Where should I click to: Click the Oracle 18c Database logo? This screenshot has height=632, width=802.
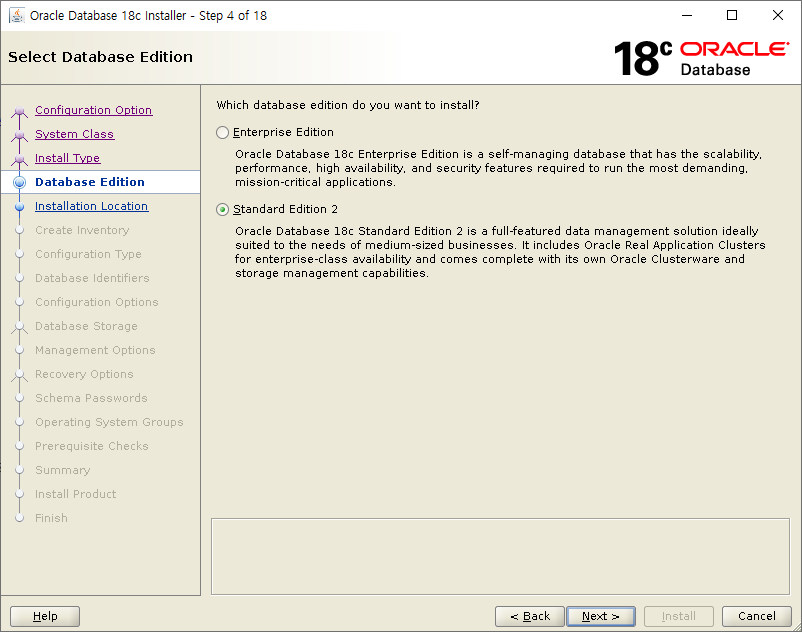tap(701, 58)
